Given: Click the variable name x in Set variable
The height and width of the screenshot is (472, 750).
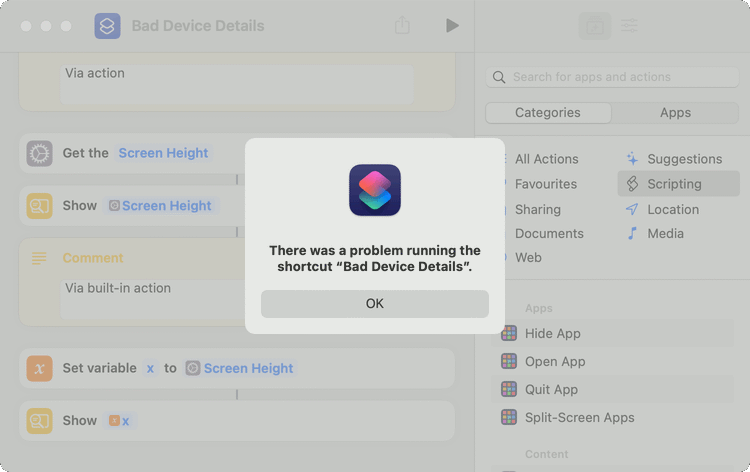Looking at the screenshot, I should pyautogui.click(x=150, y=368).
